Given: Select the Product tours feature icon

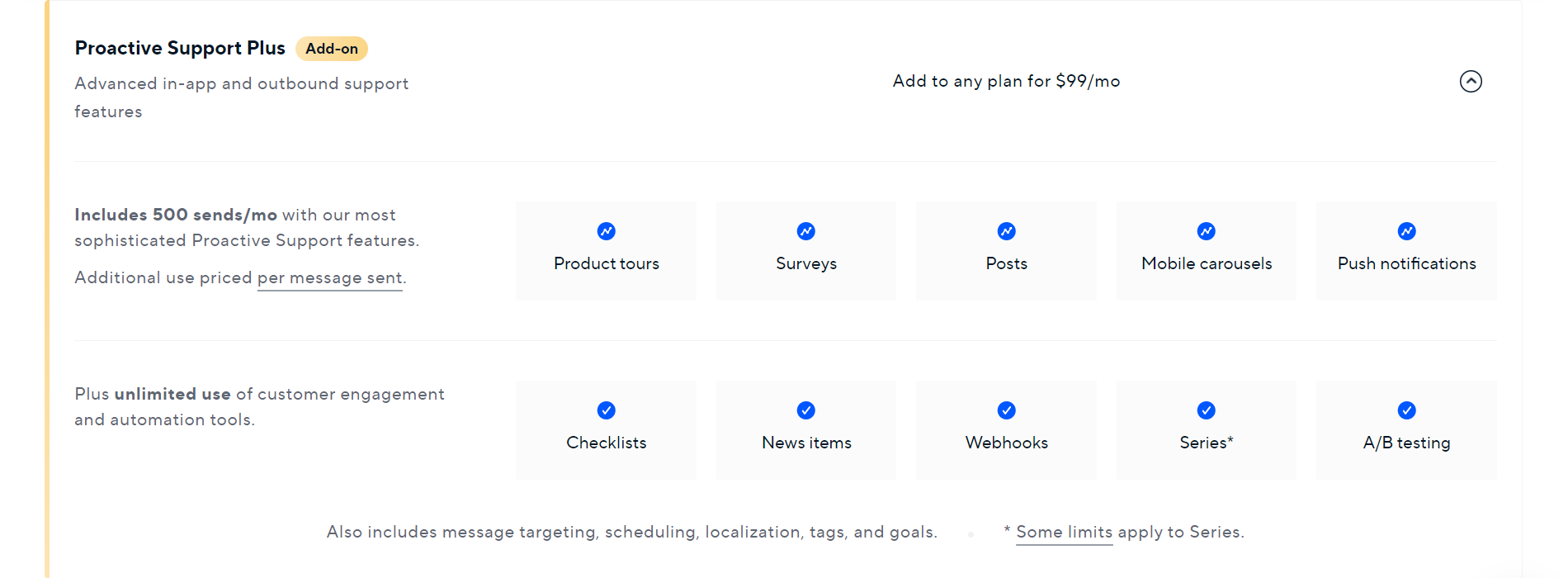Looking at the screenshot, I should [606, 231].
